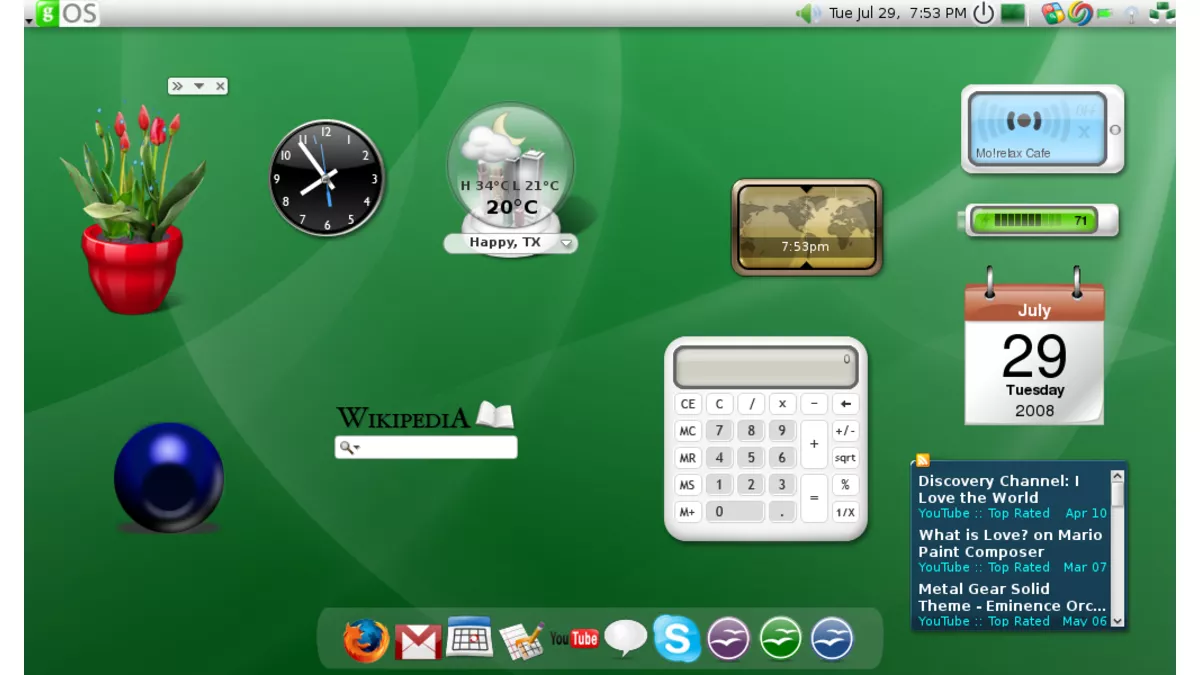Open Google Calendar from the dock
Image resolution: width=1200 pixels, height=675 pixels.
pyautogui.click(x=468, y=638)
